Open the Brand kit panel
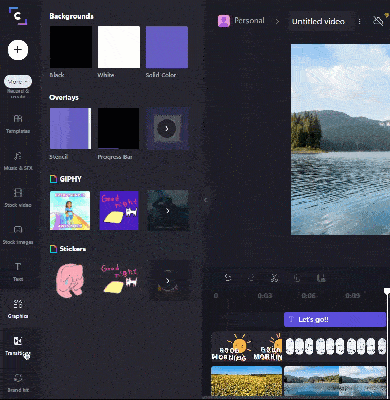The image size is (390, 400). point(18,383)
